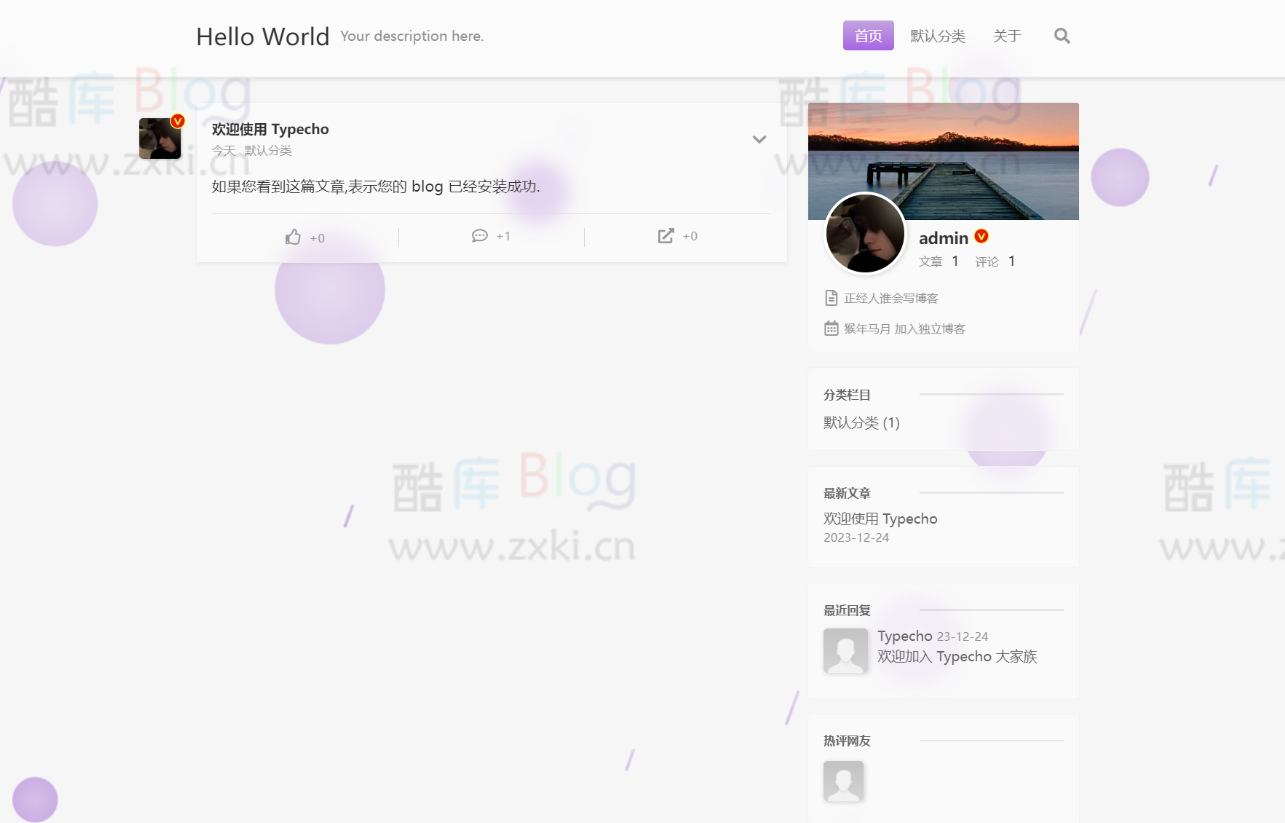Select the 首页 menu item

(x=867, y=35)
